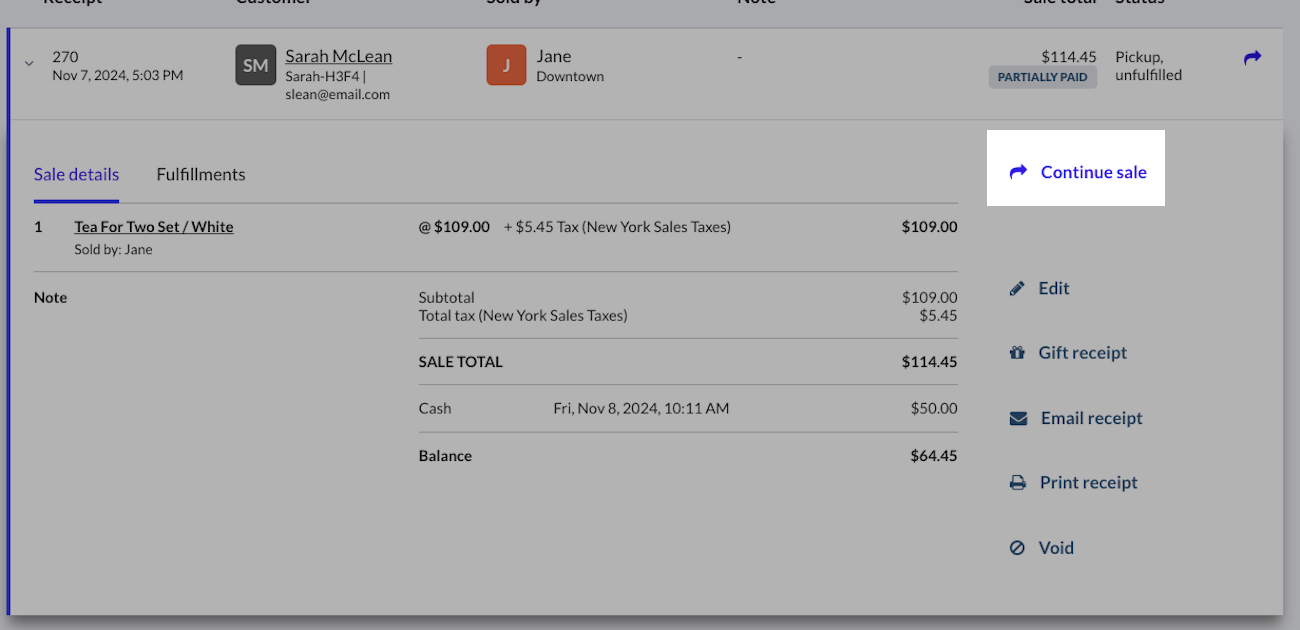The width and height of the screenshot is (1300, 630).
Task: Click Jane's orange J avatar
Action: 506,65
